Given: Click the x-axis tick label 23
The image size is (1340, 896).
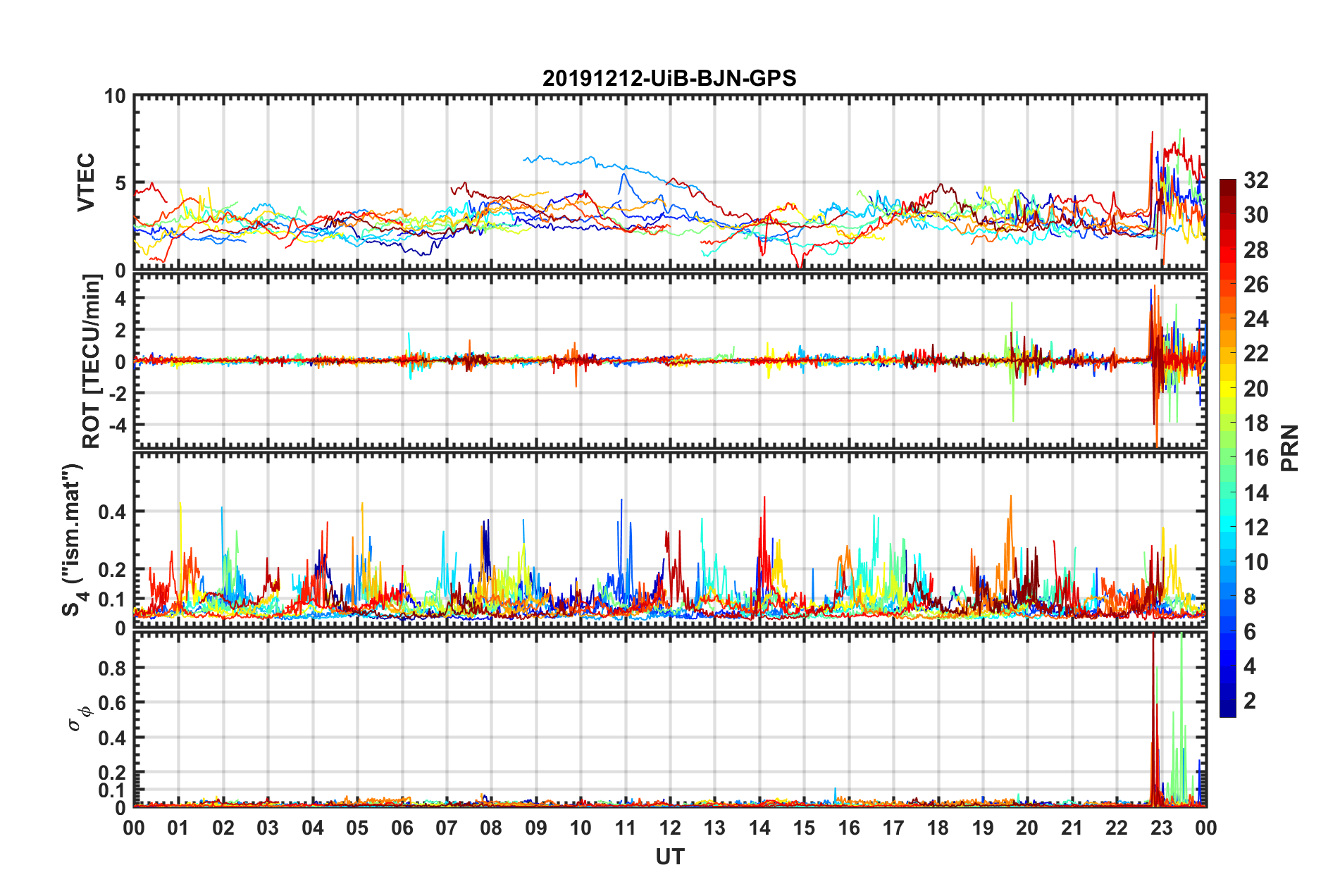Looking at the screenshot, I should coord(1161,828).
